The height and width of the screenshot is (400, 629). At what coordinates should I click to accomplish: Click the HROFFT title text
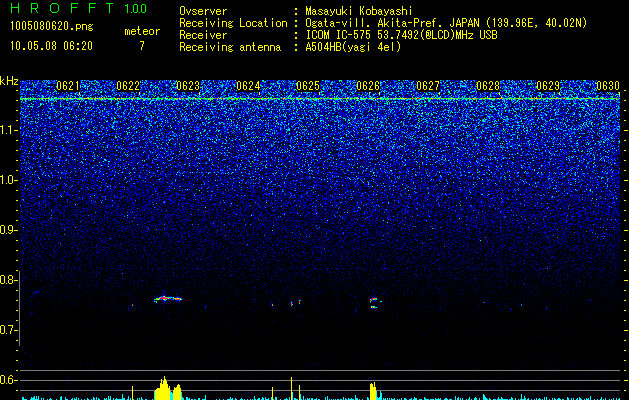coord(62,8)
